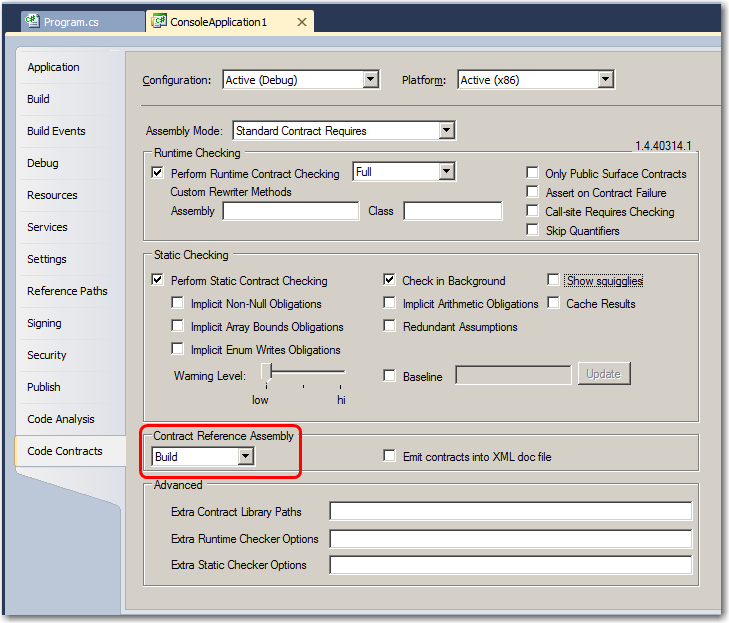
Task: Open the Signing properties page
Action: click(44, 323)
